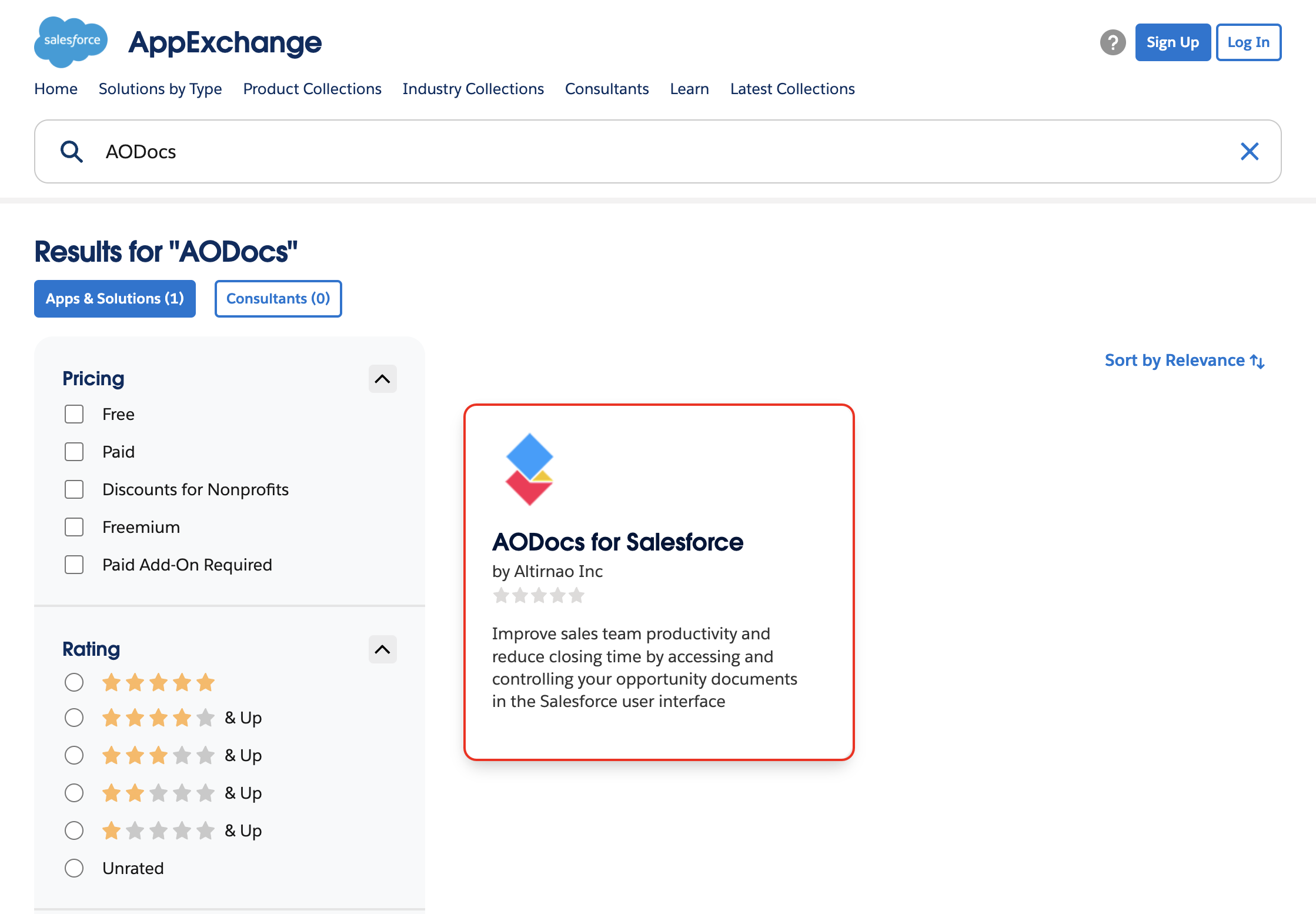Click into the AODocs search field
1316x914 pixels.
click(647, 152)
